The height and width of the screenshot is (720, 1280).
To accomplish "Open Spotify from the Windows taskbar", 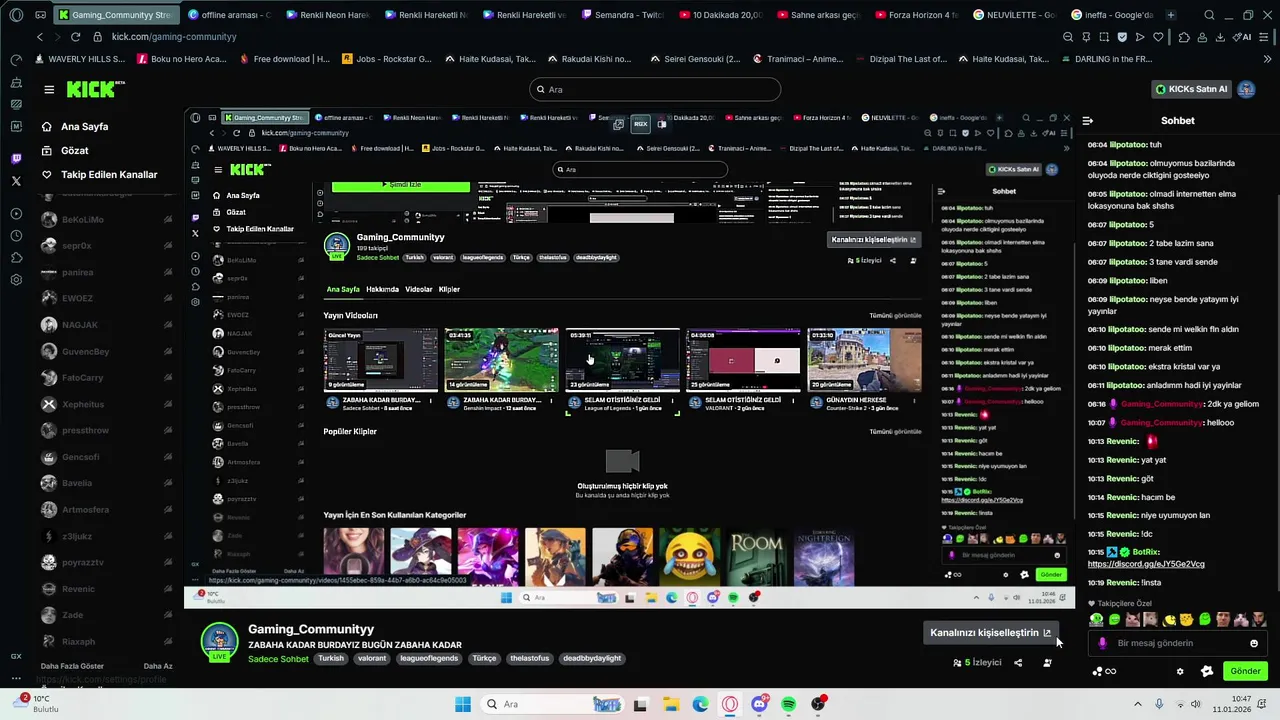I will click(789, 704).
